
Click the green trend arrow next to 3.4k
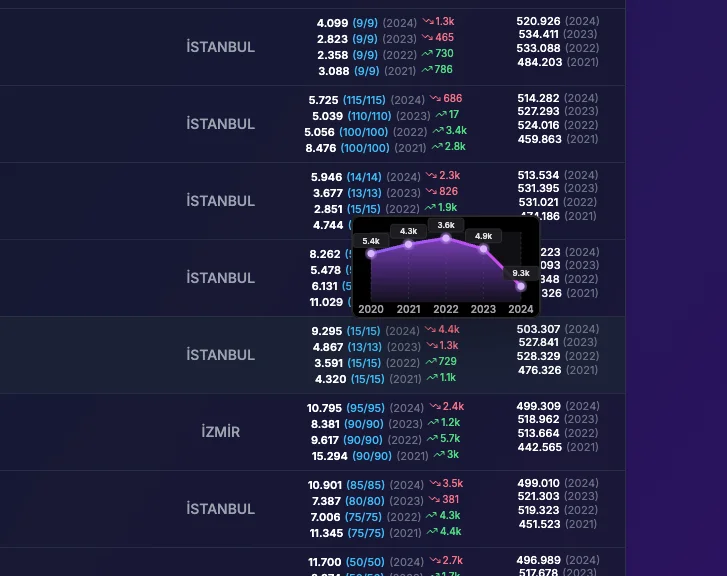[438, 130]
